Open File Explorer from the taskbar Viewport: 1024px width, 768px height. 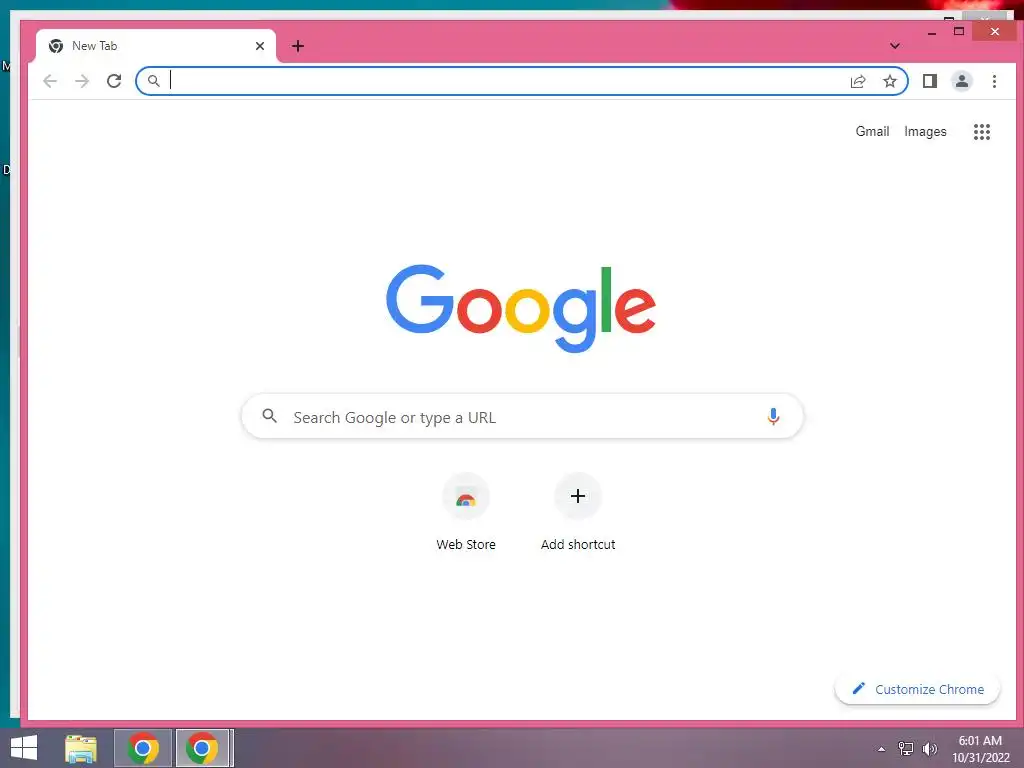pos(81,748)
